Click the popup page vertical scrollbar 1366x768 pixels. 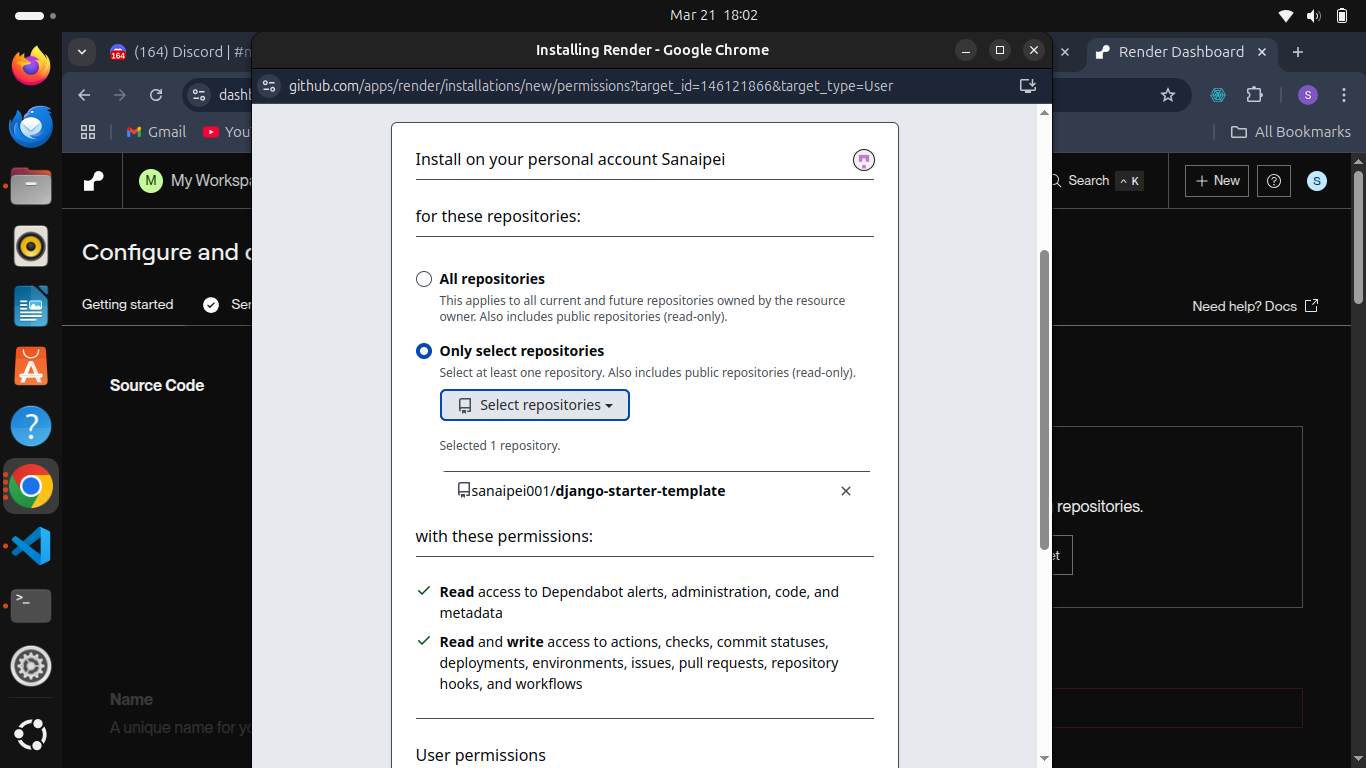1045,400
